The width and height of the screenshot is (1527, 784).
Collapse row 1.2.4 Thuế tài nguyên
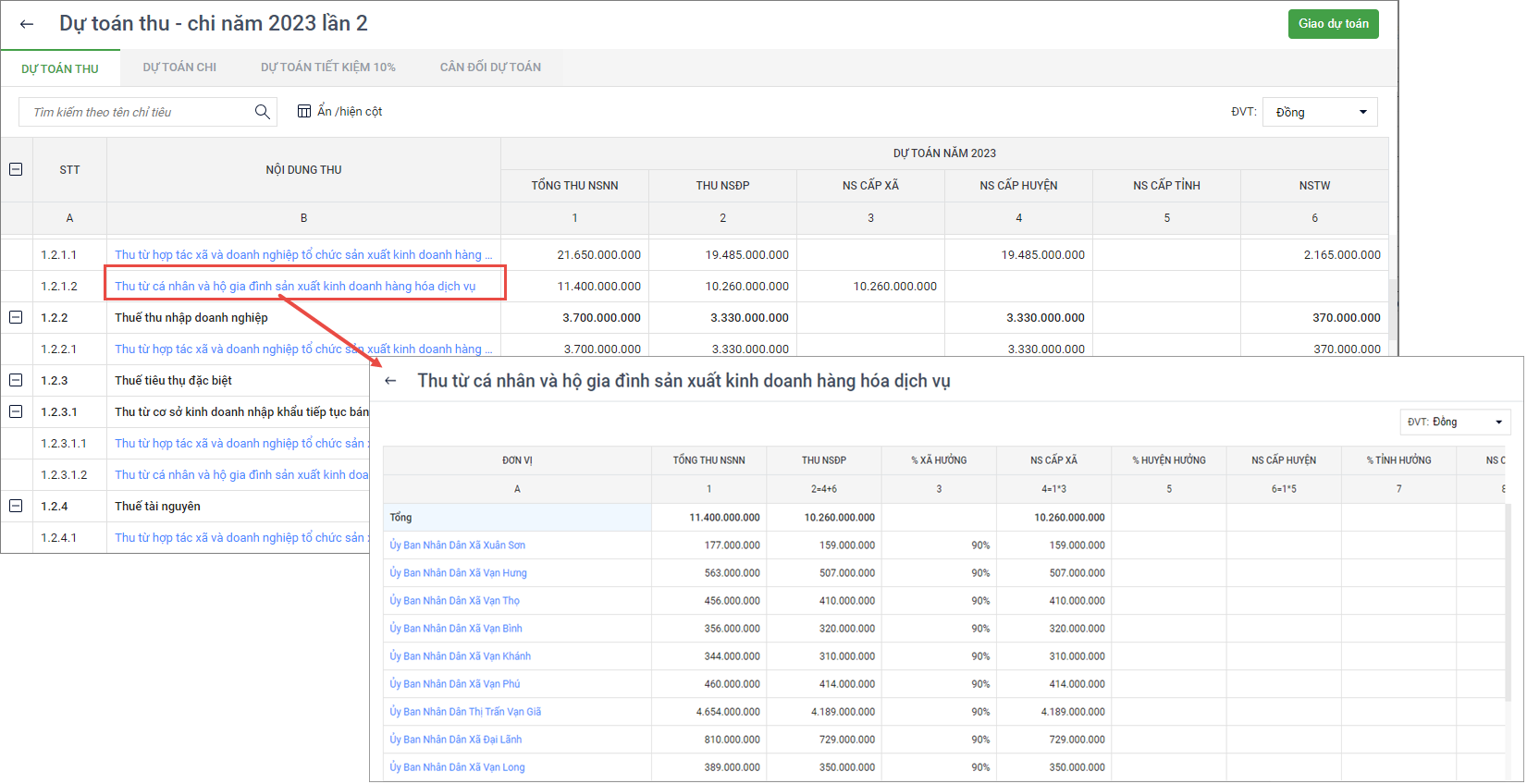(16, 506)
